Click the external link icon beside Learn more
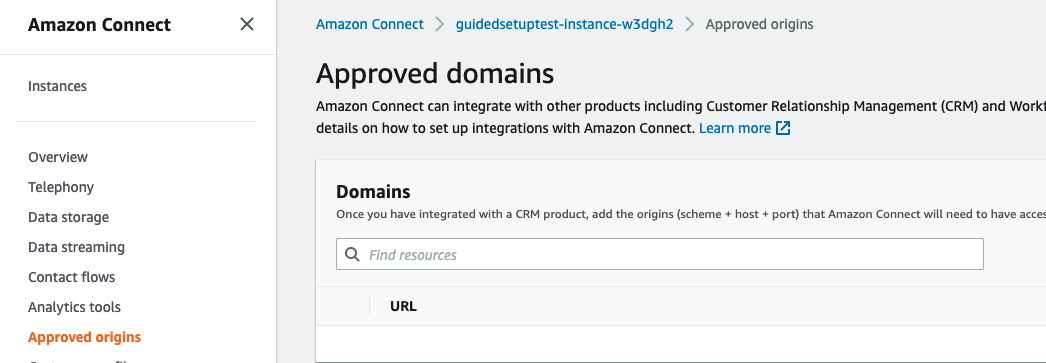This screenshot has height=363, width=1046. click(x=783, y=128)
